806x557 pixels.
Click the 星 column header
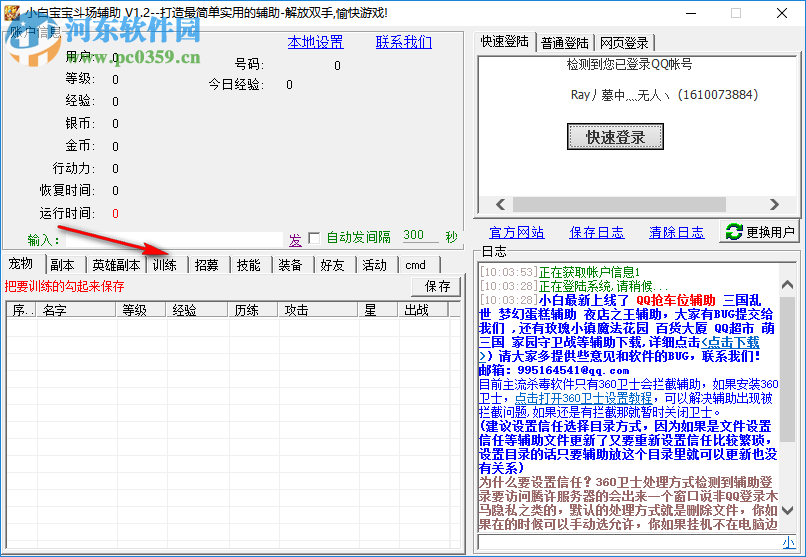coord(378,310)
